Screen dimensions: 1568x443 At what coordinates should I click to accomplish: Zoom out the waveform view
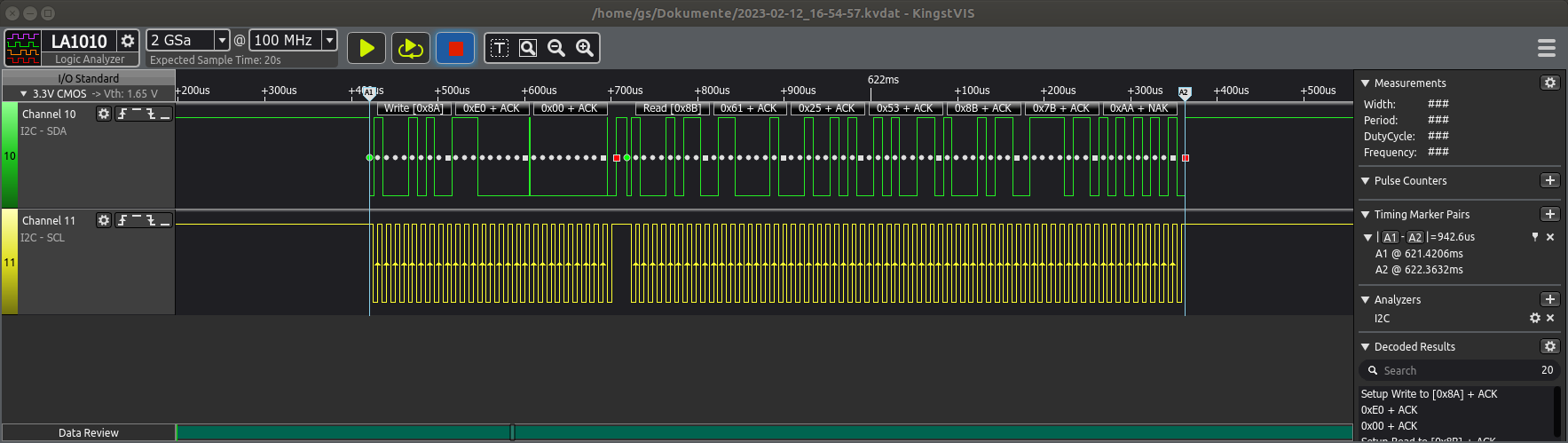tap(556, 48)
